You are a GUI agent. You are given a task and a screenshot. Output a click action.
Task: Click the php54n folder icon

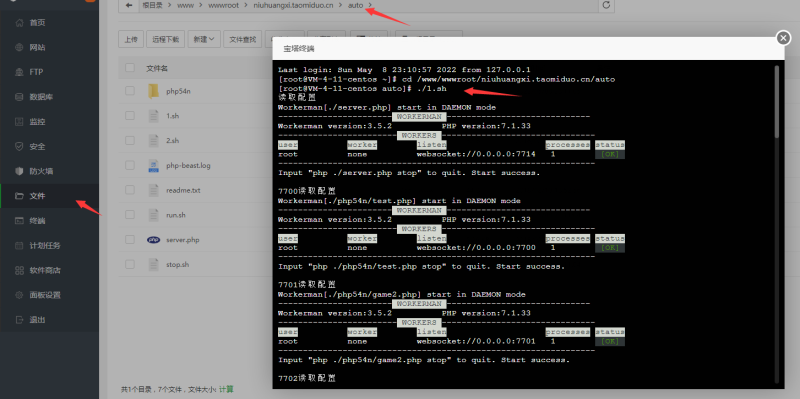tap(153, 91)
